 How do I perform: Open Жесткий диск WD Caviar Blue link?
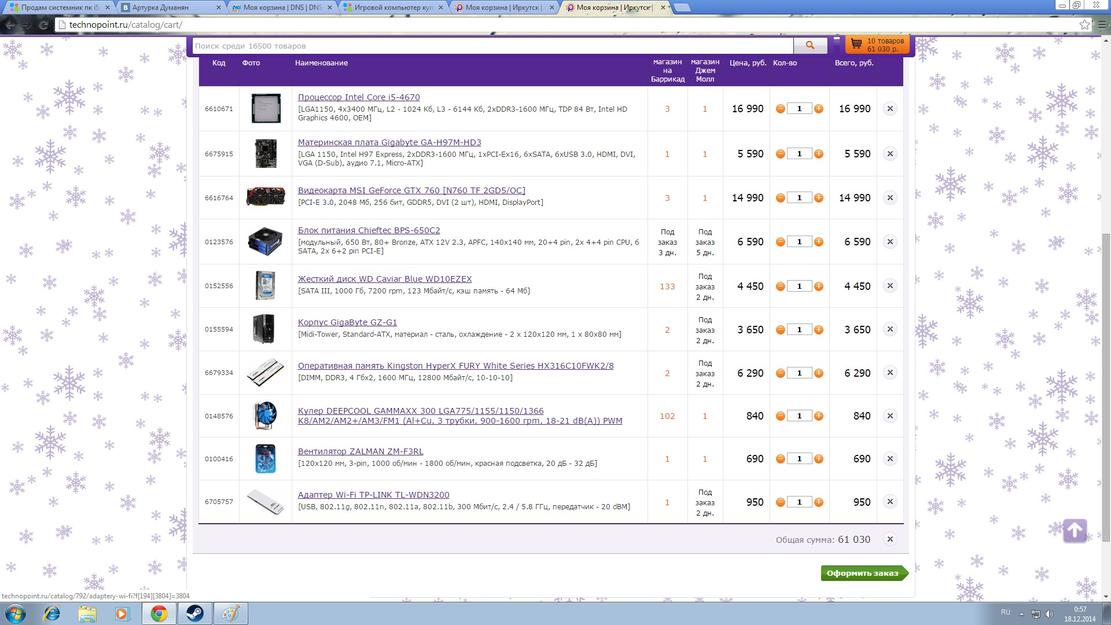tap(385, 278)
